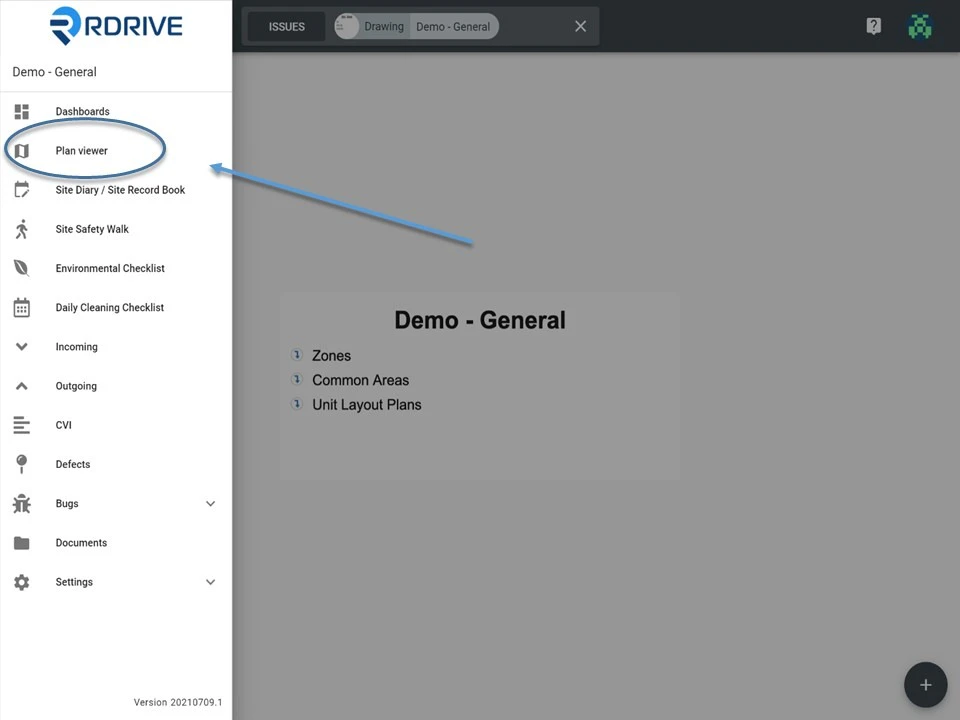Open the Dashboards panel icon
The image size is (960, 720).
(21, 111)
